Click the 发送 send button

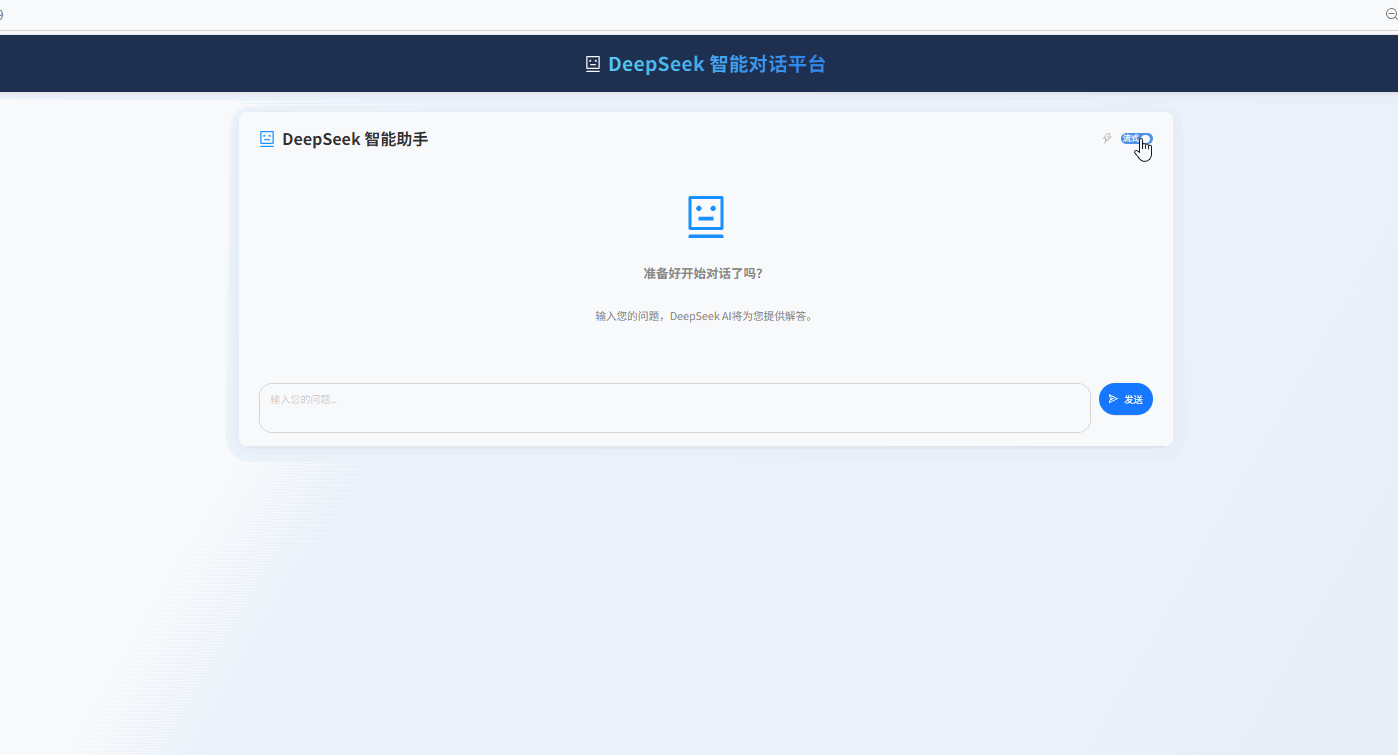[x=1126, y=399]
